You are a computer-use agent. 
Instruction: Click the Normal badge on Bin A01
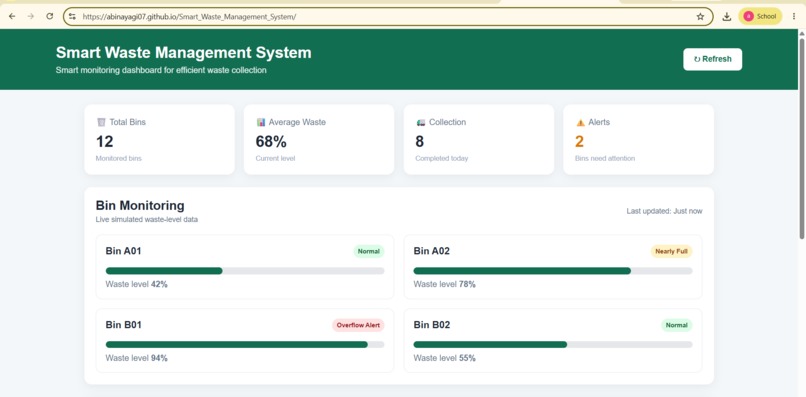tap(369, 251)
